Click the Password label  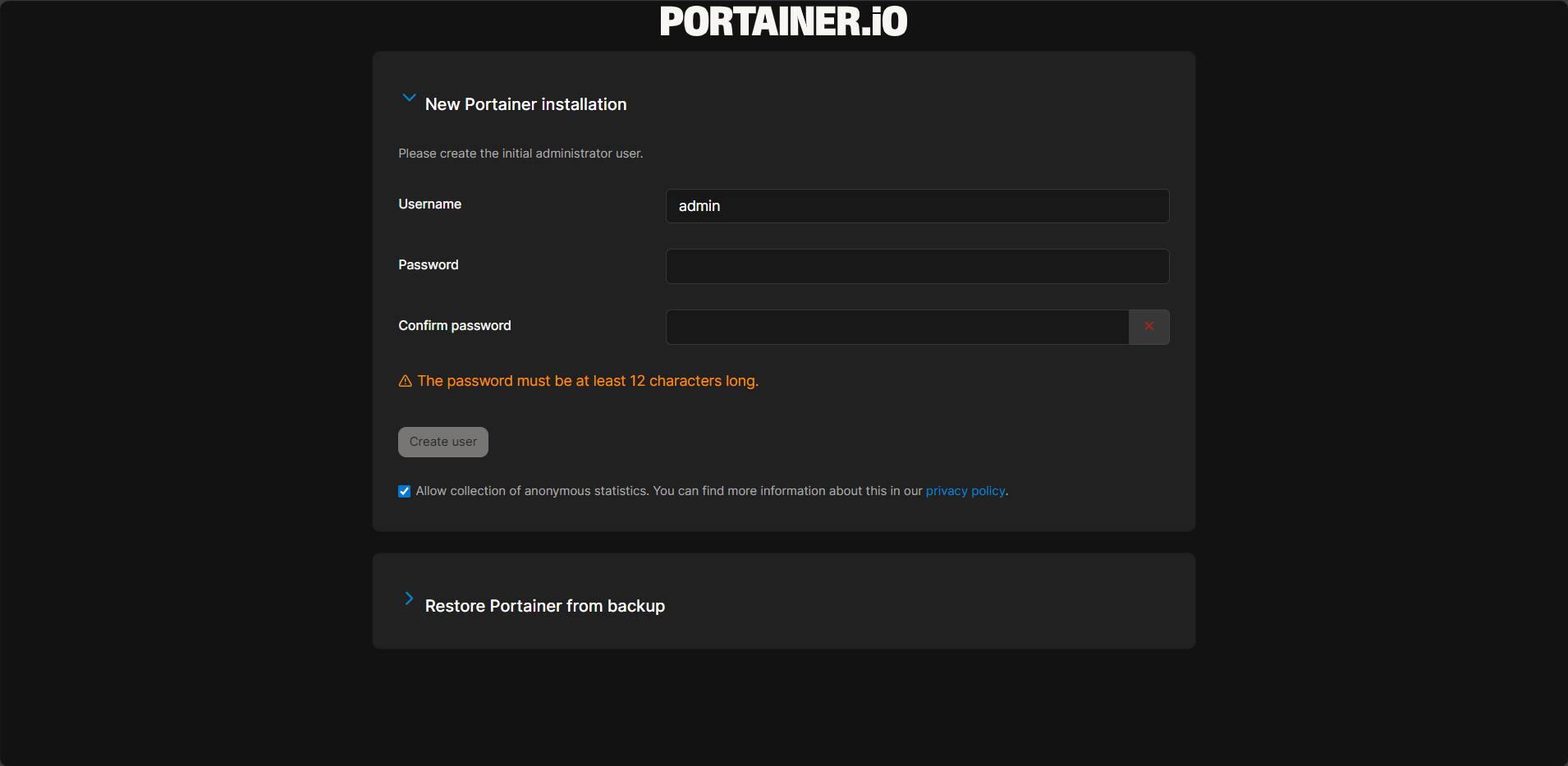point(429,265)
